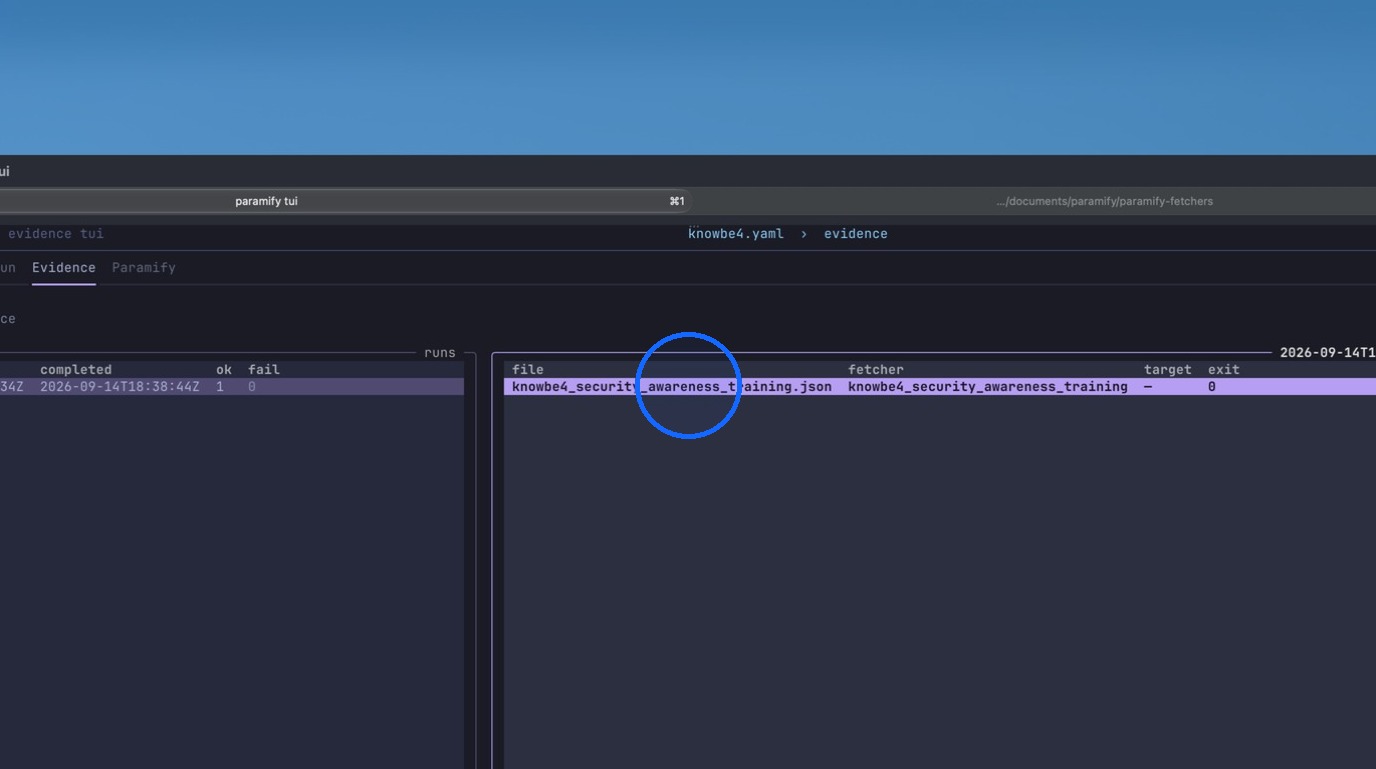Click the "fetcher" column header
The height and width of the screenshot is (769, 1376).
(876, 370)
